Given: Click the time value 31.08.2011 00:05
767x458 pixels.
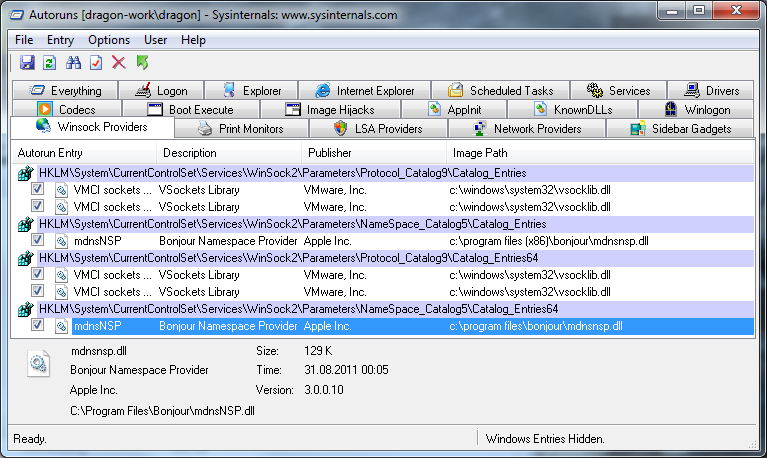Looking at the screenshot, I should click(346, 369).
